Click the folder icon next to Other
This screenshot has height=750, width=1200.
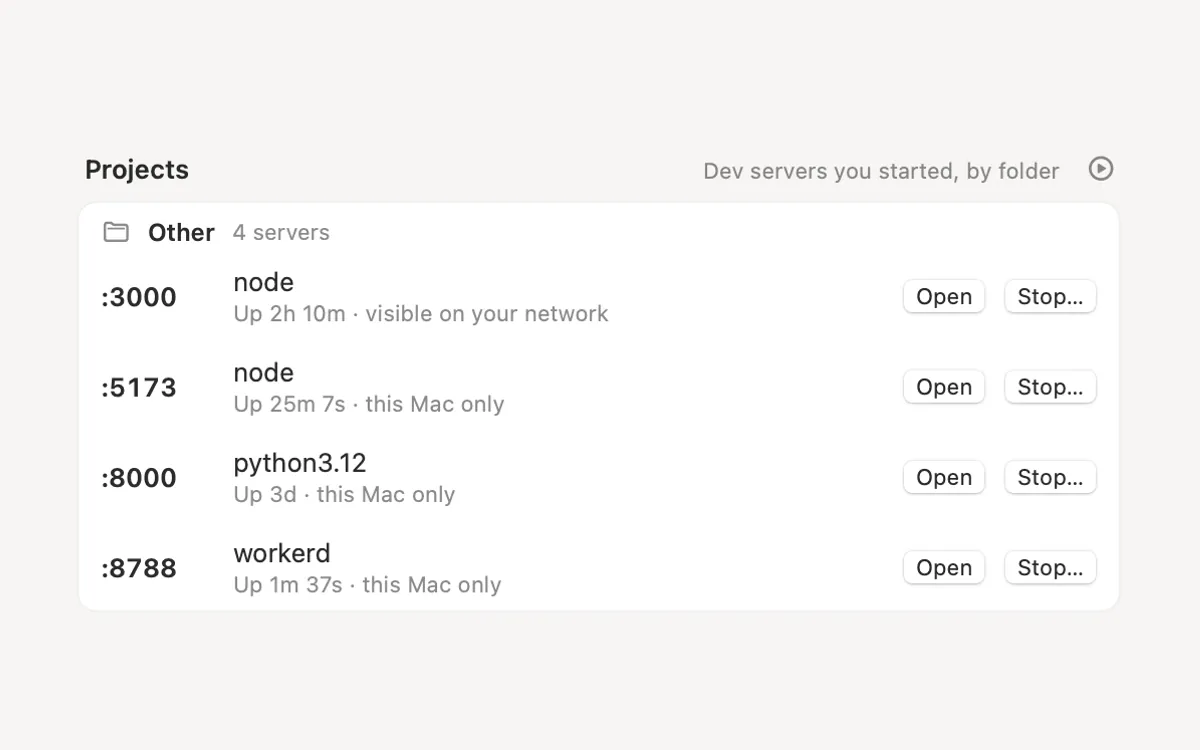pos(116,232)
